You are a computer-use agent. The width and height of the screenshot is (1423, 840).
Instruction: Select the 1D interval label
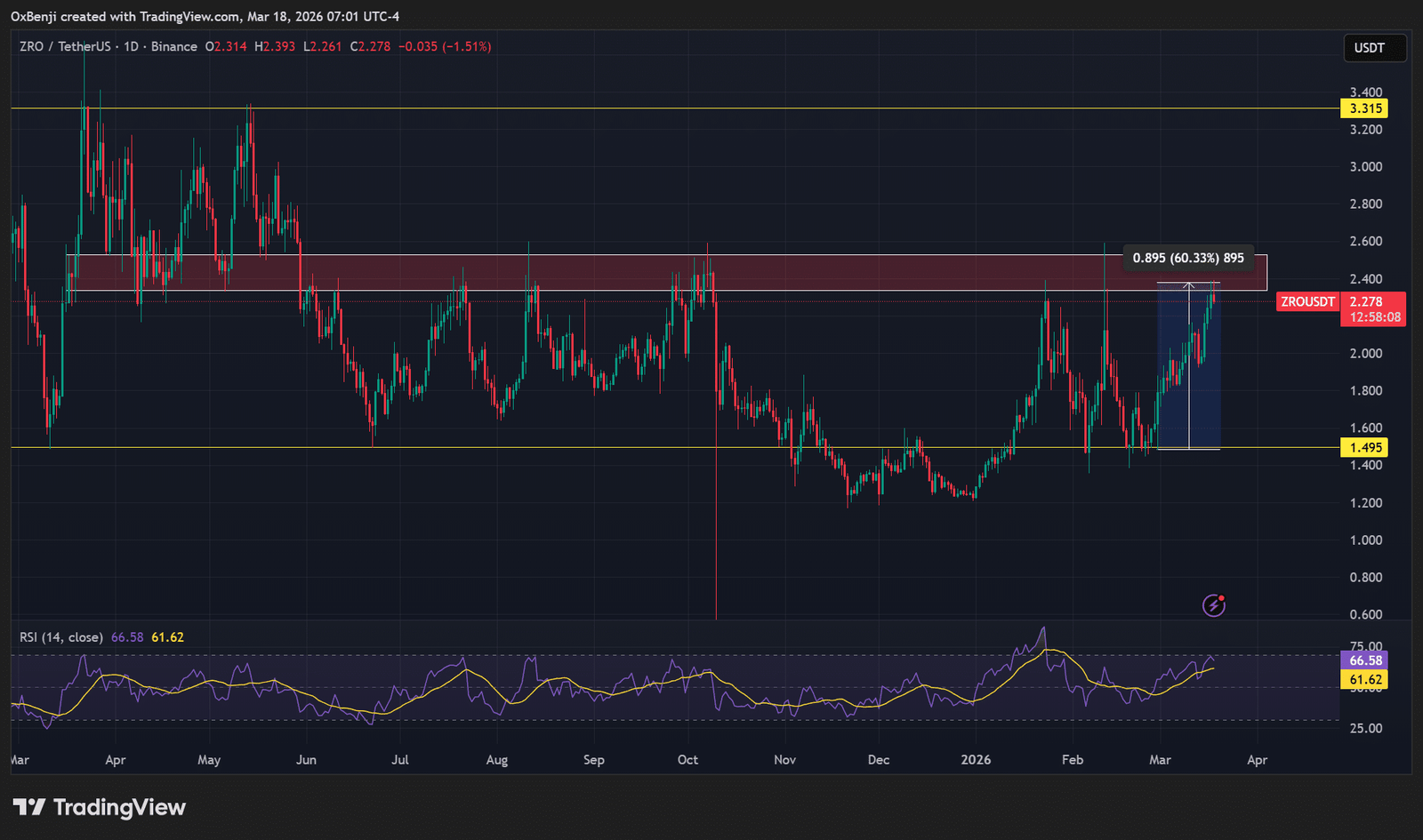click(131, 46)
